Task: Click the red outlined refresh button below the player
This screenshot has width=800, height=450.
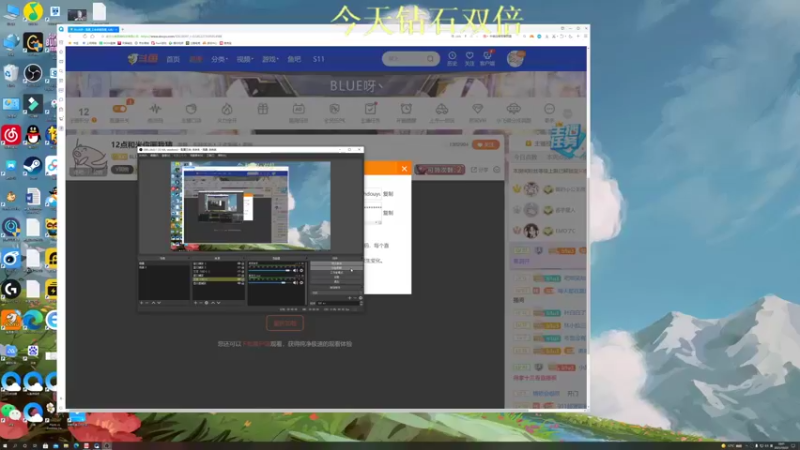Action: 285,323
